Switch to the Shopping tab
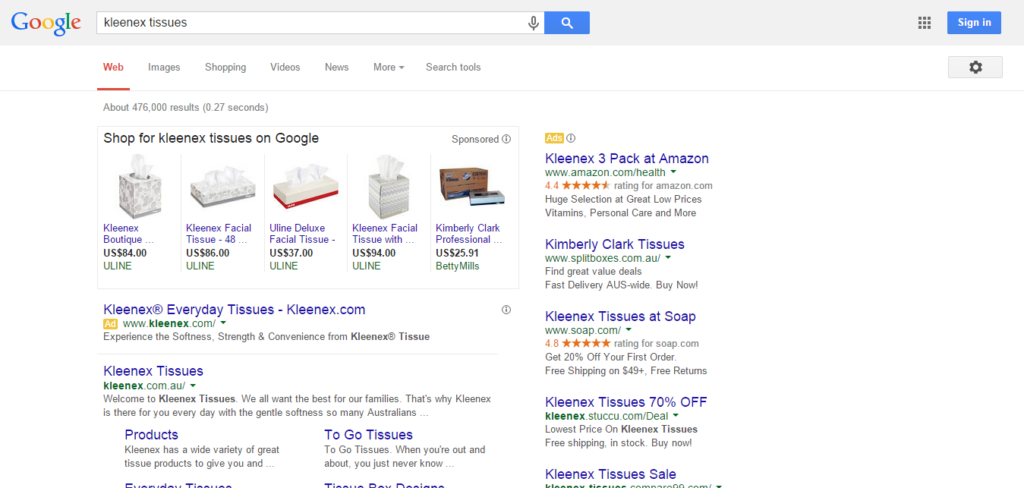The width and height of the screenshot is (1024, 488). (x=225, y=67)
